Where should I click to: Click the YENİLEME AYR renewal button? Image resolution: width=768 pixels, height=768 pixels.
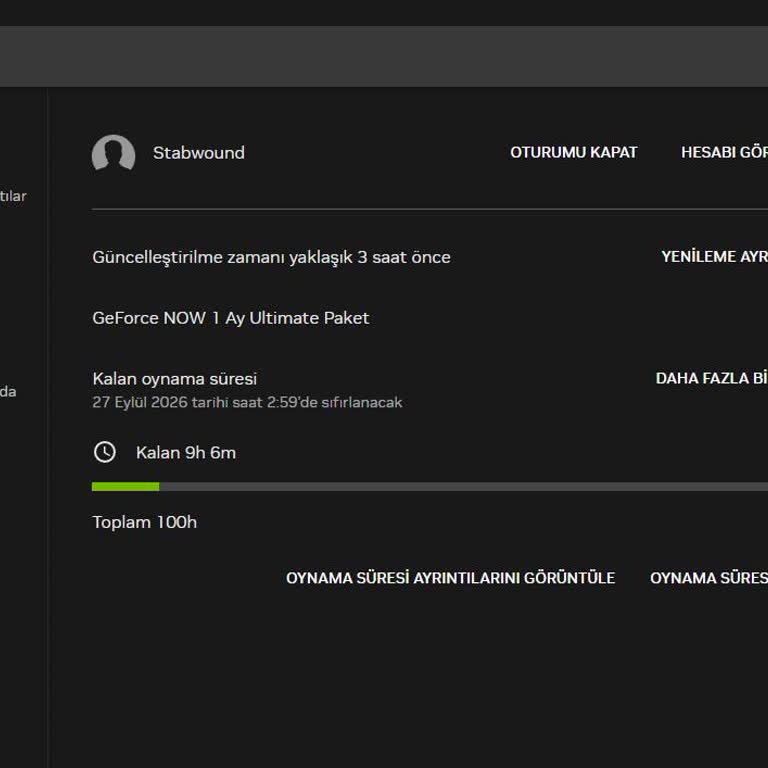pos(714,257)
